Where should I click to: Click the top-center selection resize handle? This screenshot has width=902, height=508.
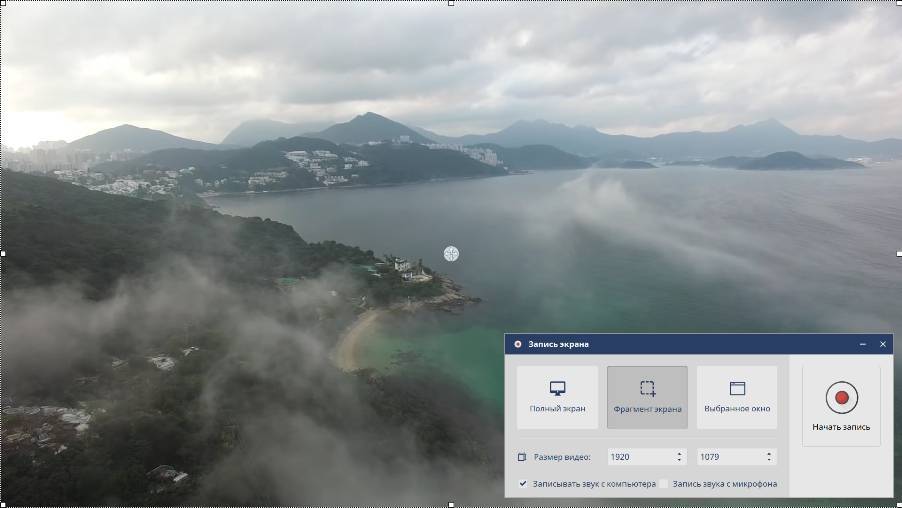(451, 3)
